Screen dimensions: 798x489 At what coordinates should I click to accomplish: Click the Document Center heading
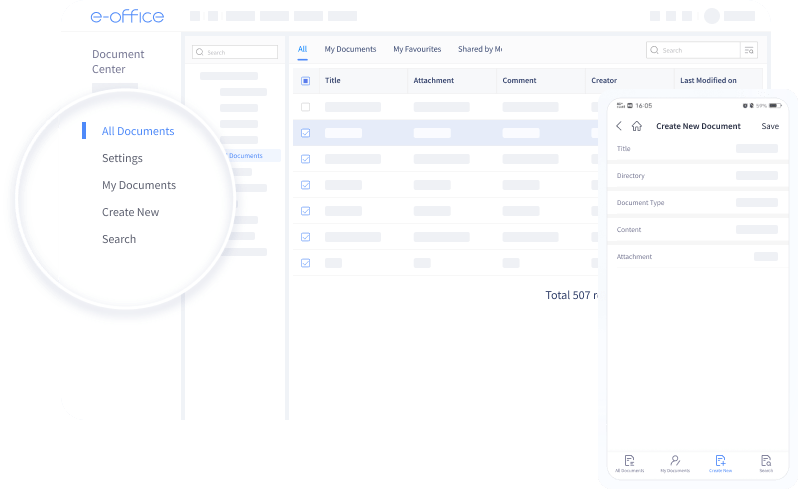[118, 62]
